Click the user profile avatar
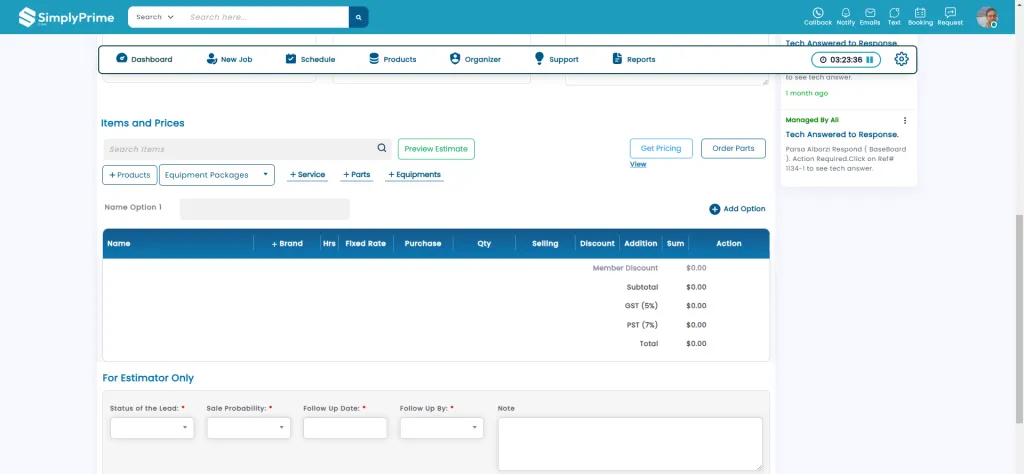 [987, 17]
